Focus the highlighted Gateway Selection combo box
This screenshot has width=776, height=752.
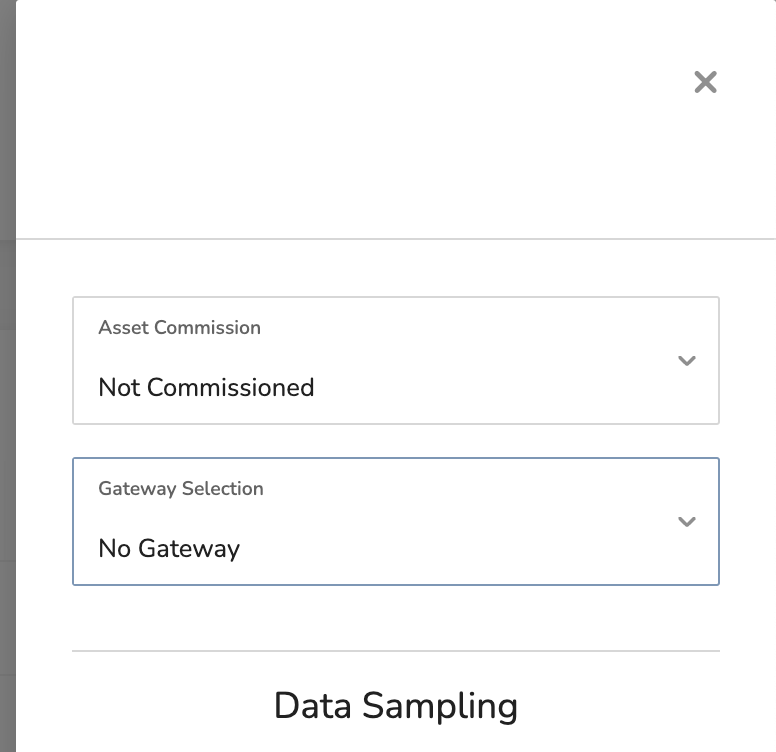(395, 521)
